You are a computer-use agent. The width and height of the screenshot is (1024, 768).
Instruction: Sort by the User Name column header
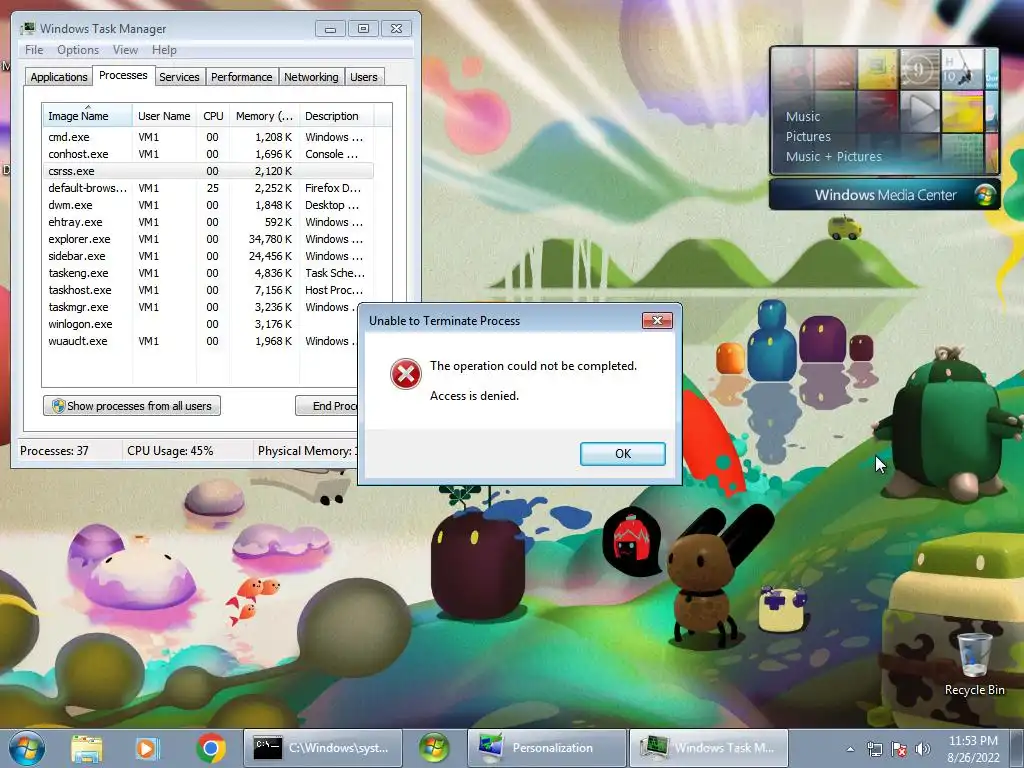click(x=164, y=116)
